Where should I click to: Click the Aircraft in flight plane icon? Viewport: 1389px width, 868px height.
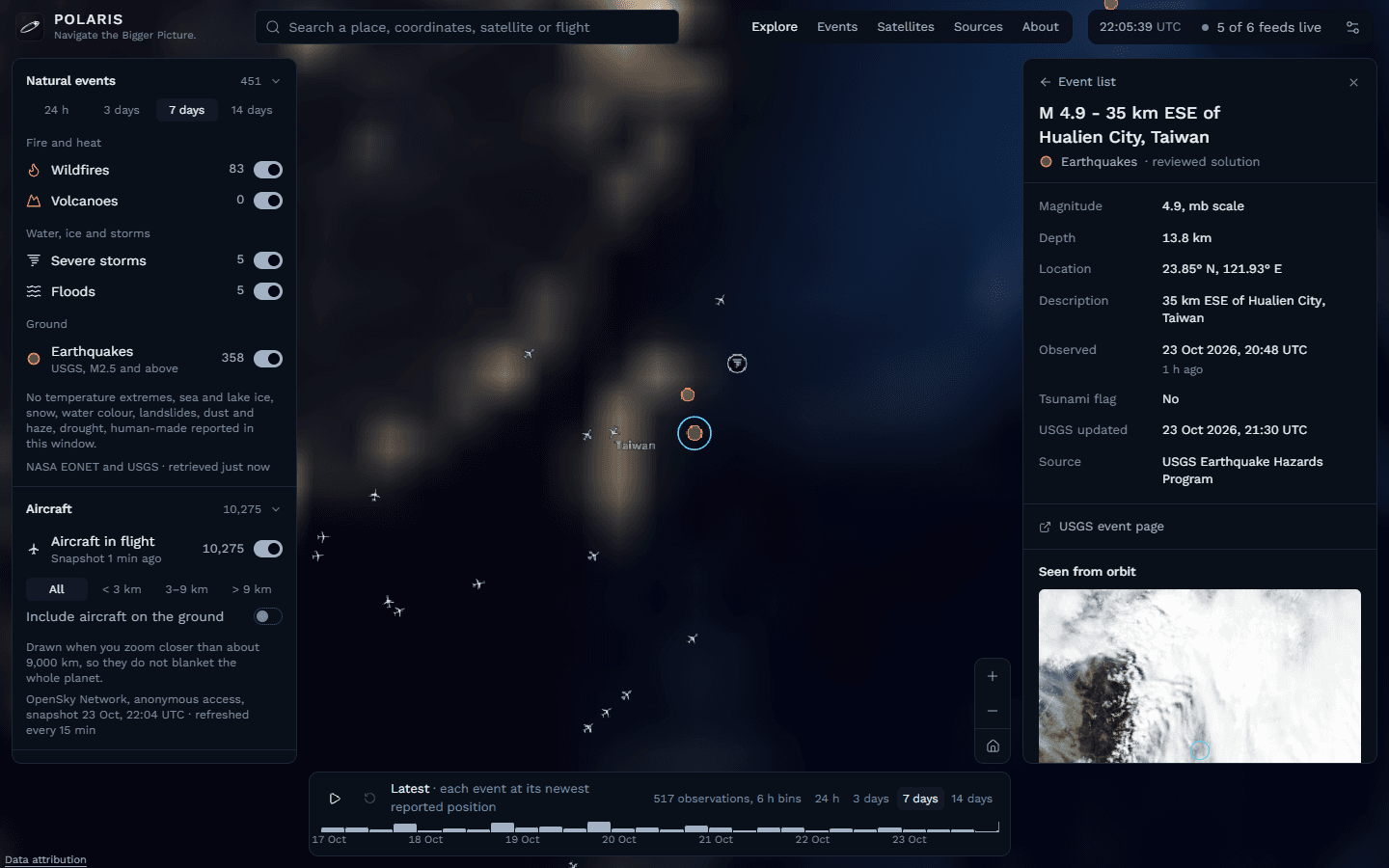coord(34,549)
